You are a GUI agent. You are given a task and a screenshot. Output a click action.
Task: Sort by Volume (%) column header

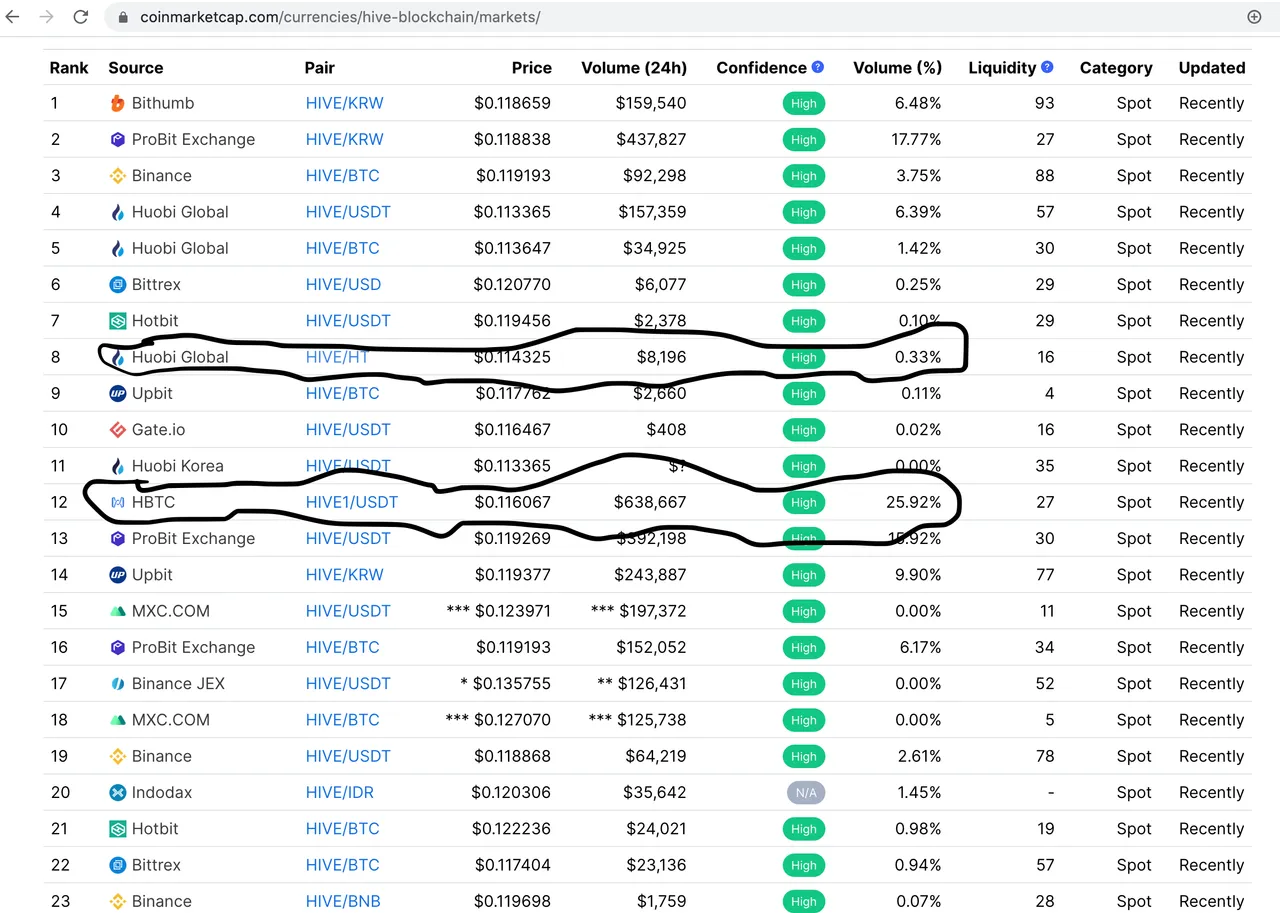(x=897, y=68)
